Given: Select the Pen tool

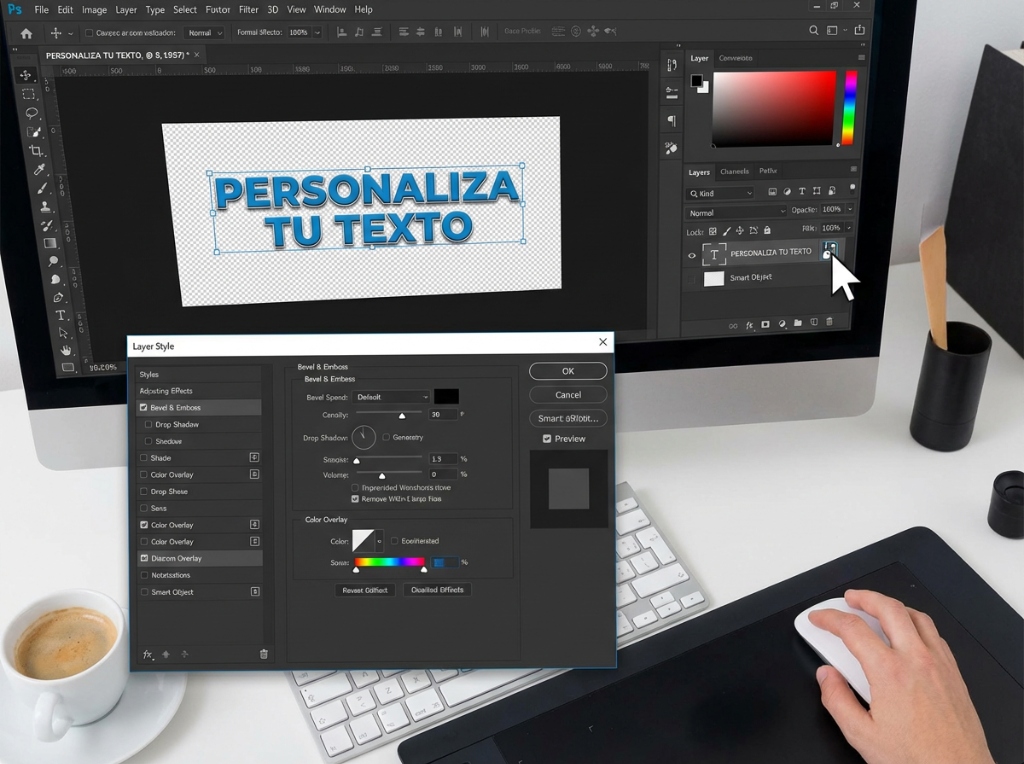Looking at the screenshot, I should 57,297.
